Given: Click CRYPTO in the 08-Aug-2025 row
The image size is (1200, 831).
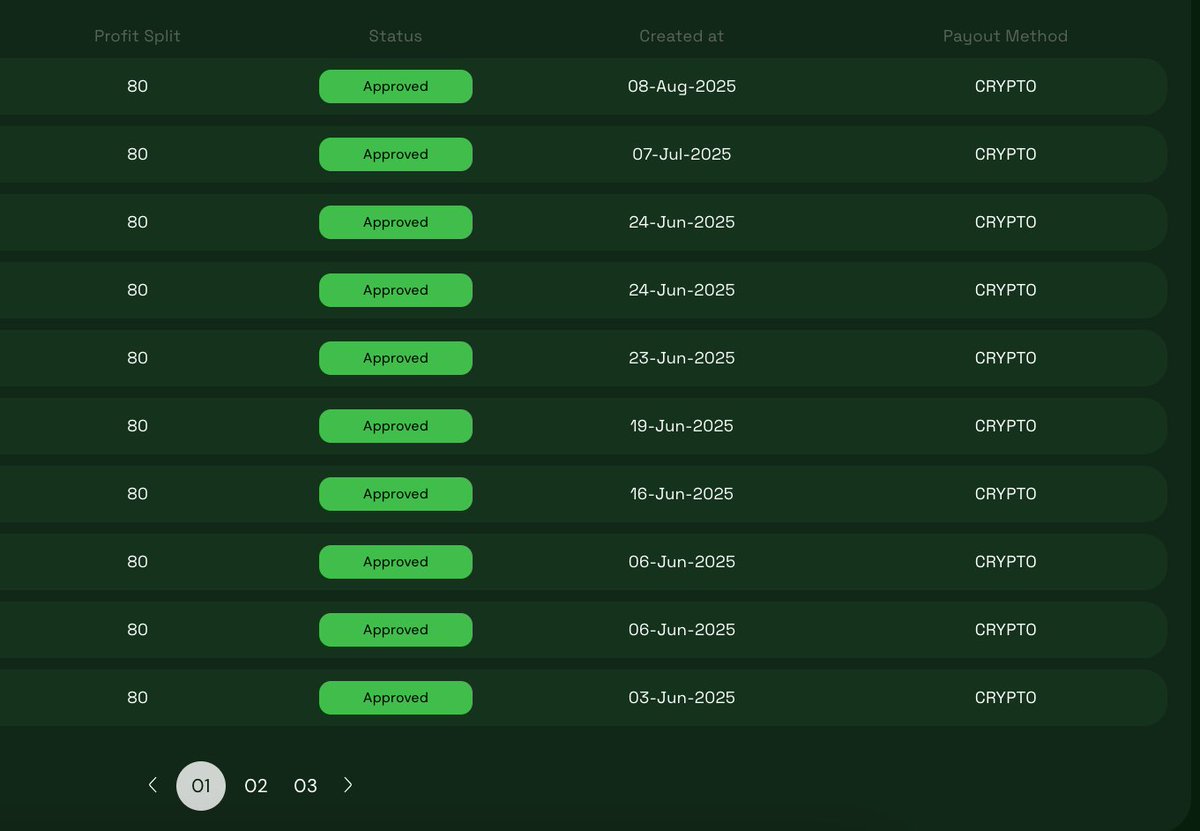Looking at the screenshot, I should click(x=1005, y=86).
